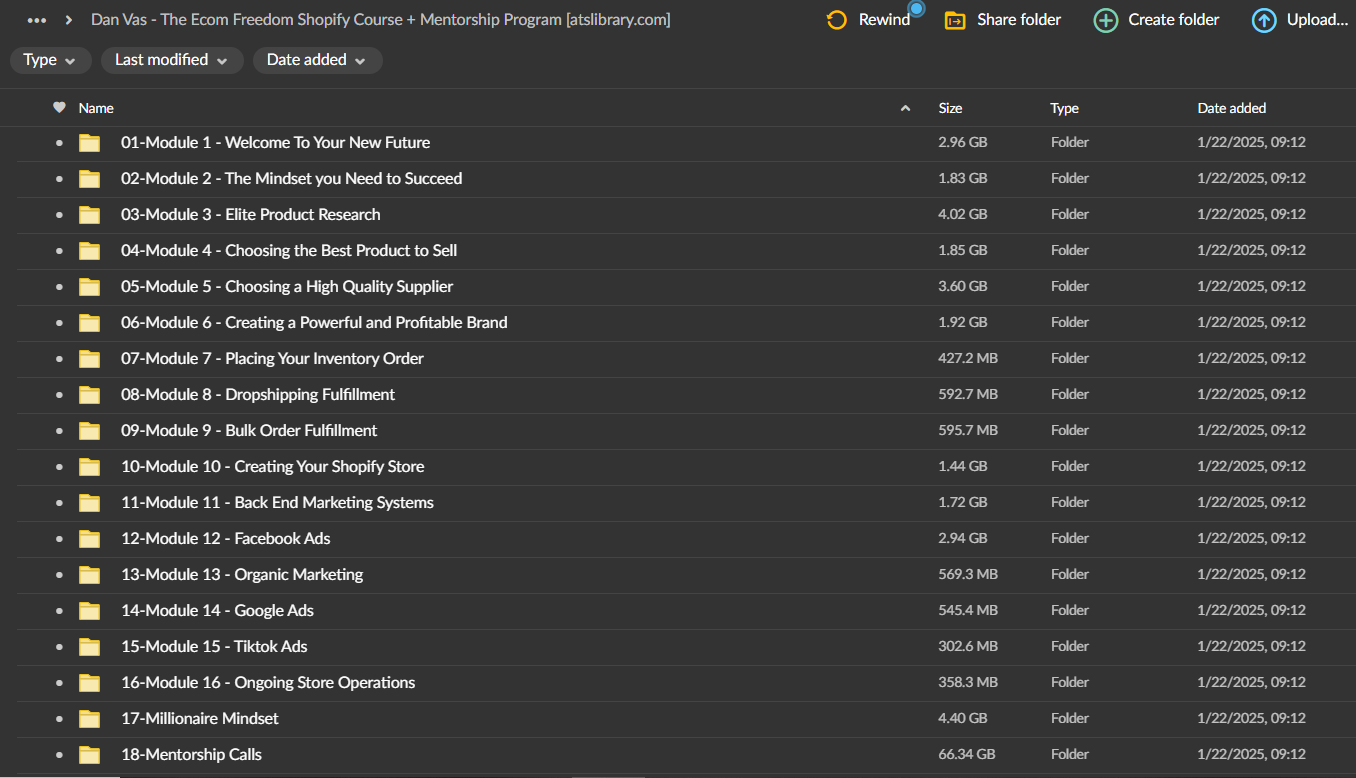Click the Share folder icon
This screenshot has width=1356, height=778.
[955, 20]
